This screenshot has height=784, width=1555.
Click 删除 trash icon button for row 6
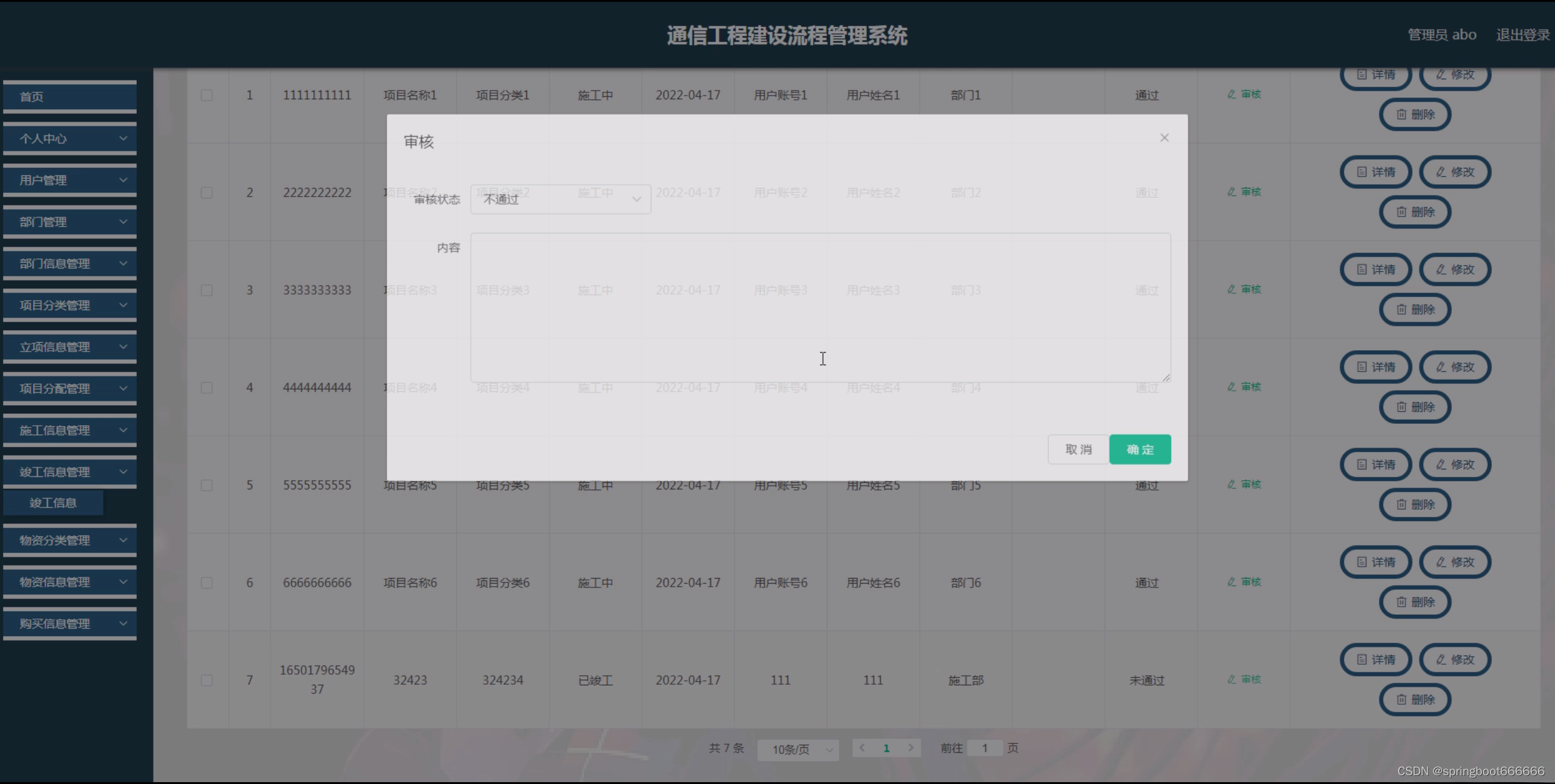pos(1415,602)
